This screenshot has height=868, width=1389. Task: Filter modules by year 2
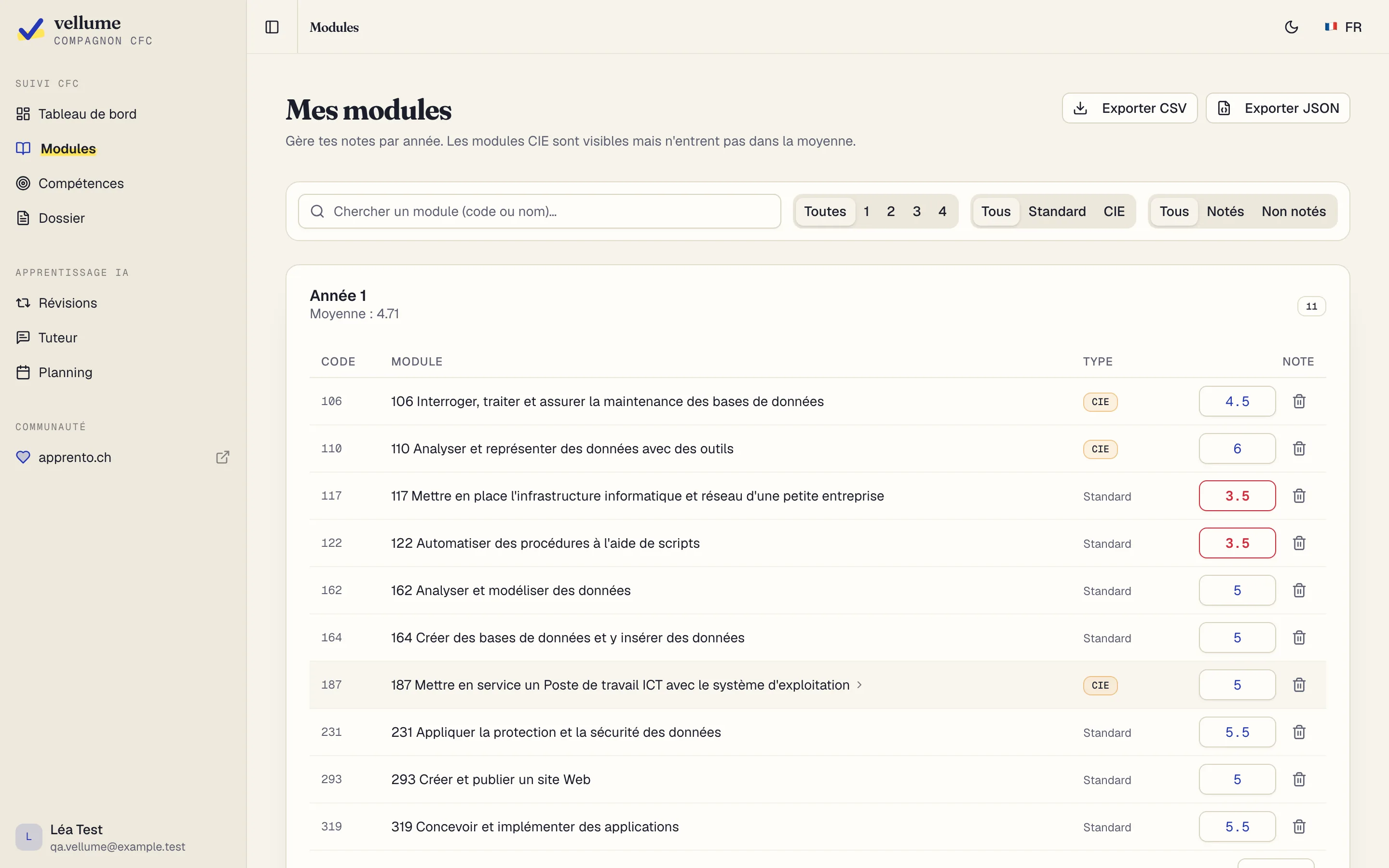click(891, 211)
